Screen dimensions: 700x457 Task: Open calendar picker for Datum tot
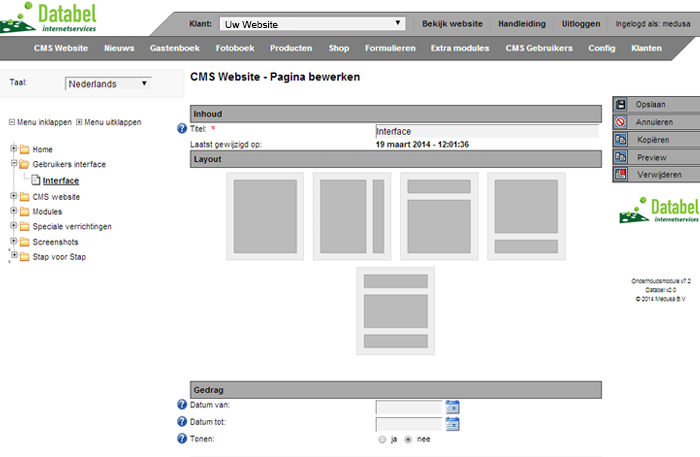[452, 424]
